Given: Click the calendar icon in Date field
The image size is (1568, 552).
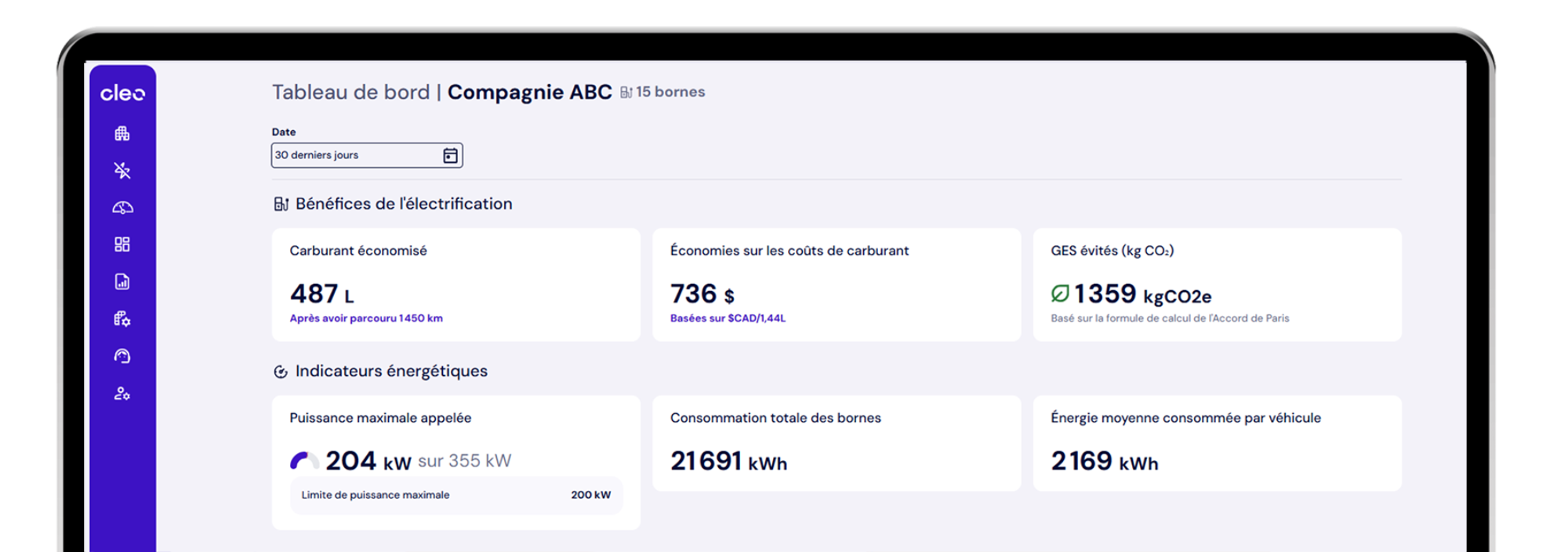Looking at the screenshot, I should [450, 155].
